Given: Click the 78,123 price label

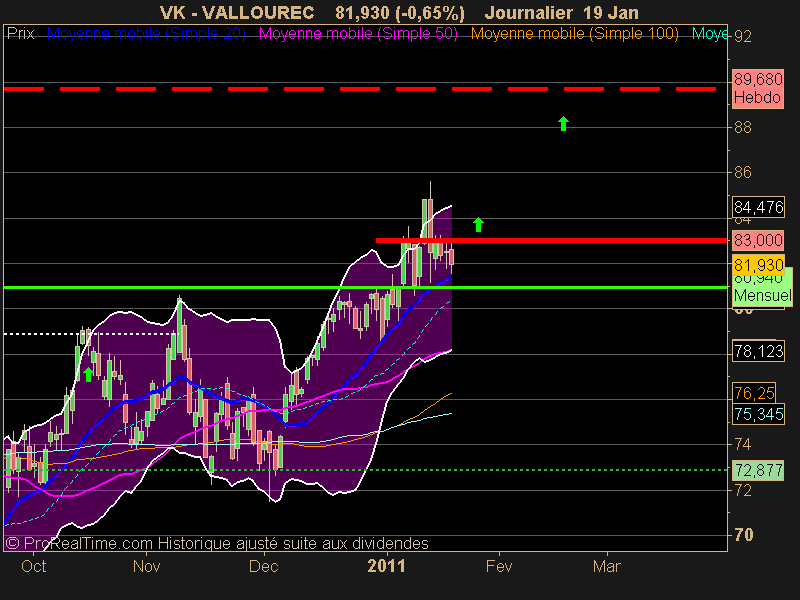Looking at the screenshot, I should (758, 351).
